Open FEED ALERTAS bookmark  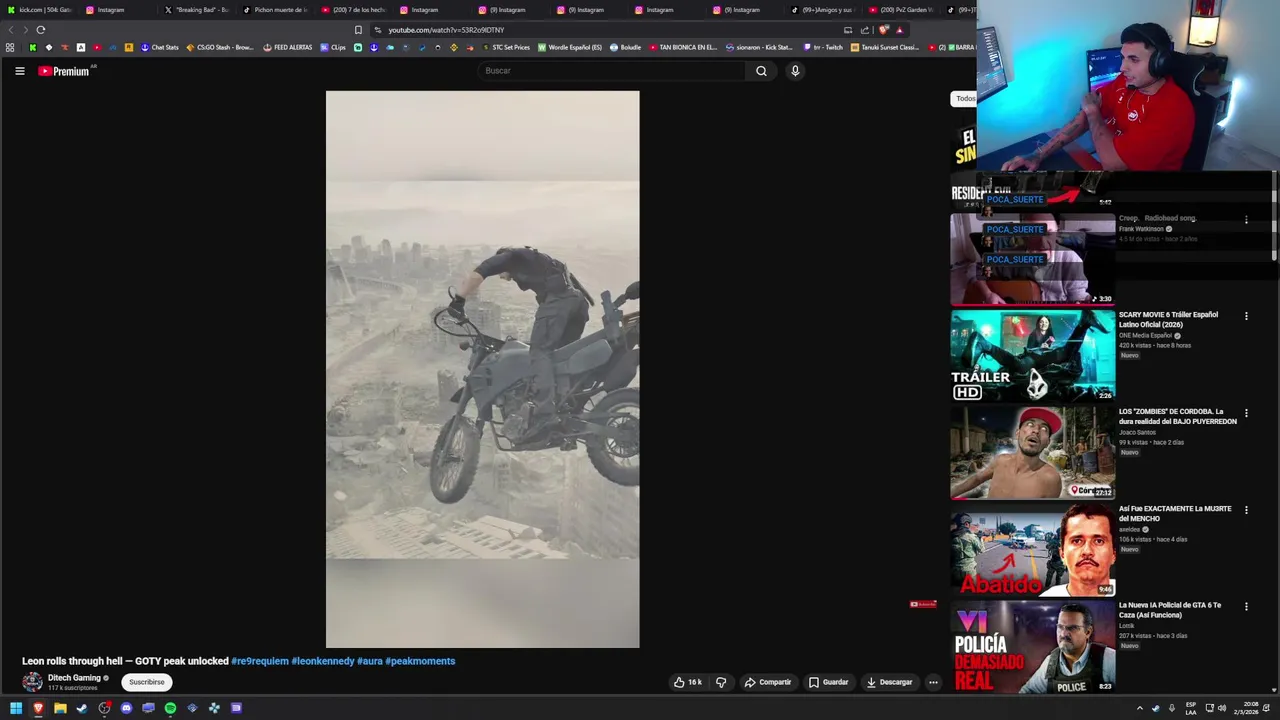click(x=288, y=47)
